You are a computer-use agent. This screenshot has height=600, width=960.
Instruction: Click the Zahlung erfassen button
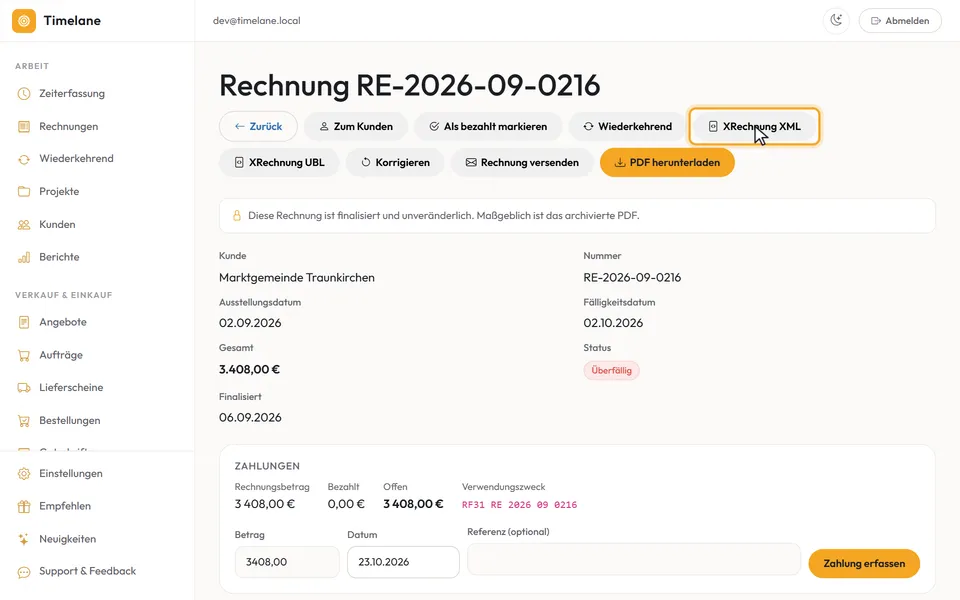[x=864, y=563]
